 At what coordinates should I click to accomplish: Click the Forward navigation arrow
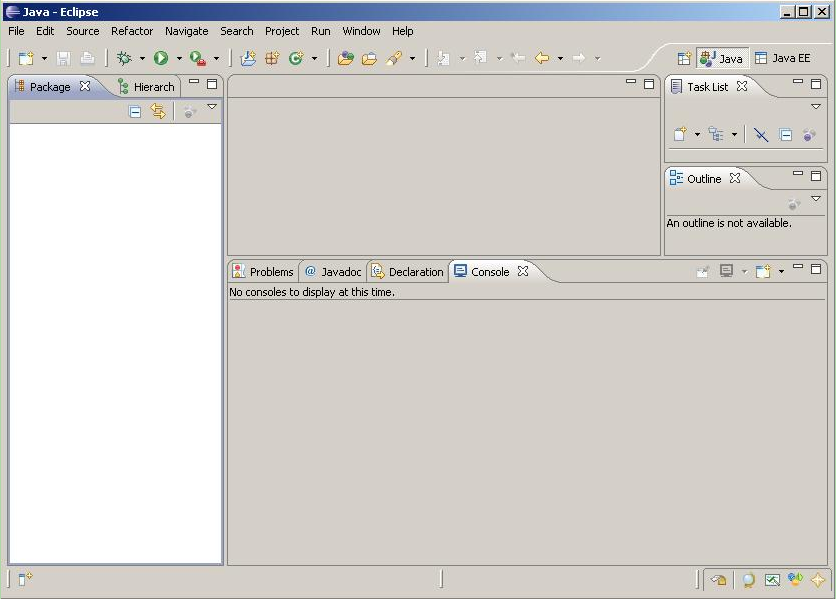click(580, 58)
